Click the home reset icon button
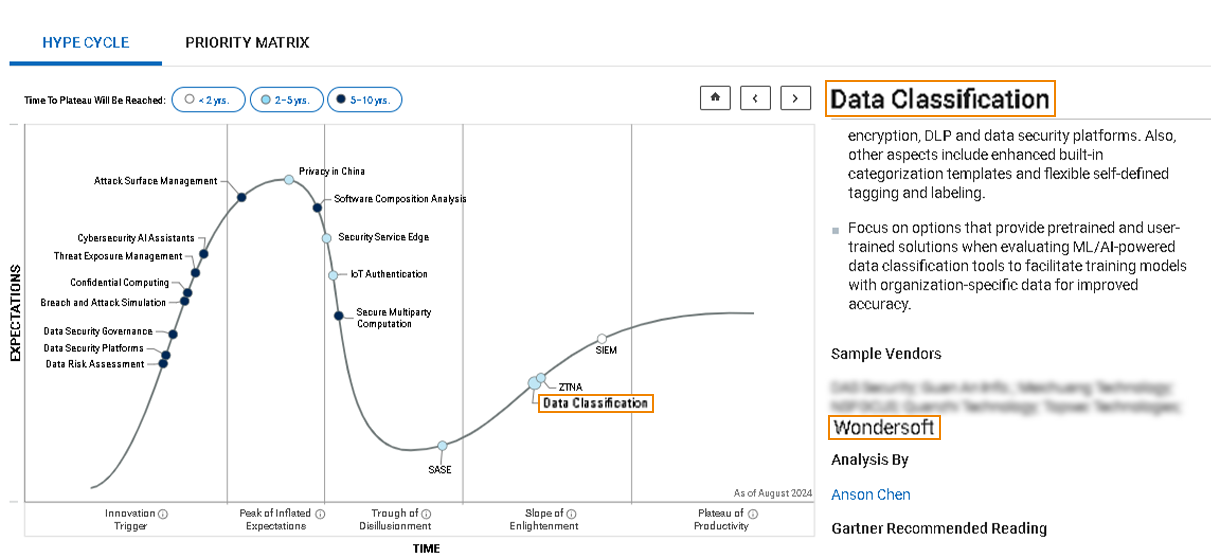The height and width of the screenshot is (558, 1211). point(715,98)
